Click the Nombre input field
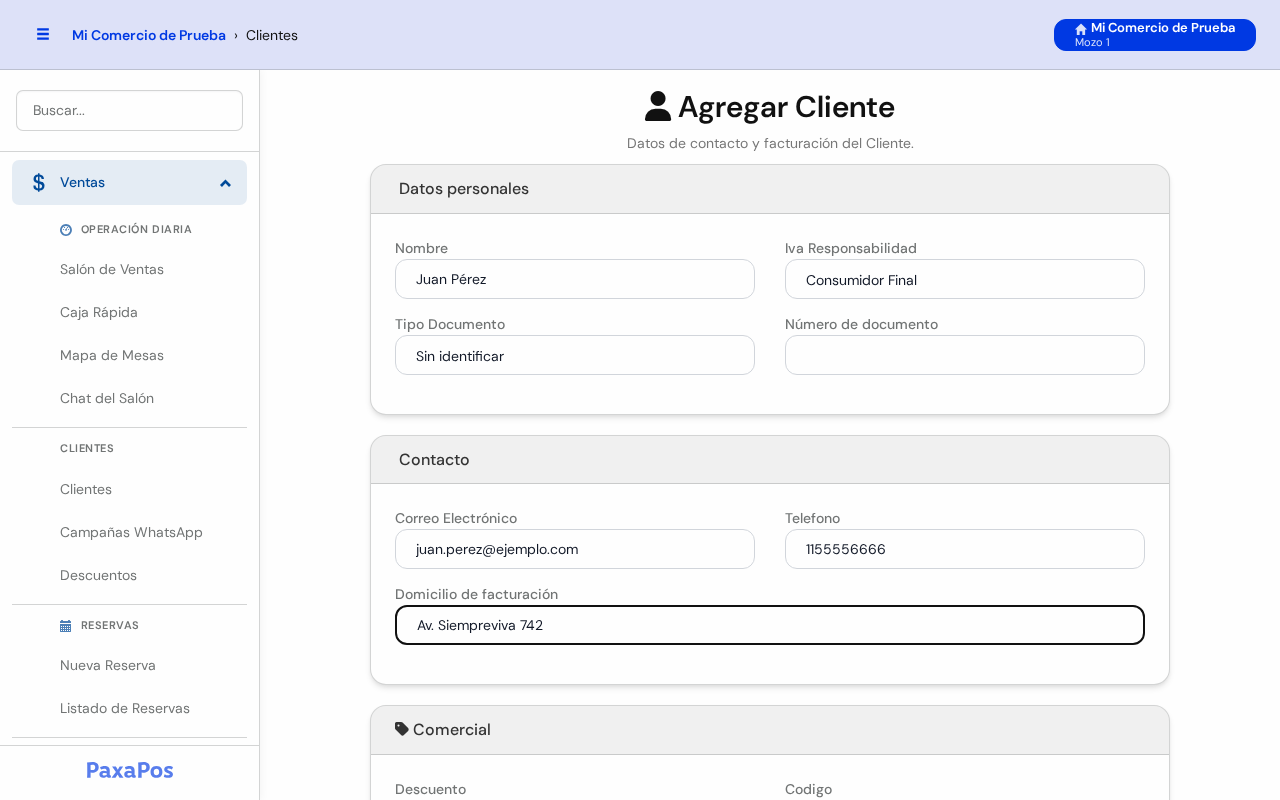The image size is (1280, 800). coord(575,279)
